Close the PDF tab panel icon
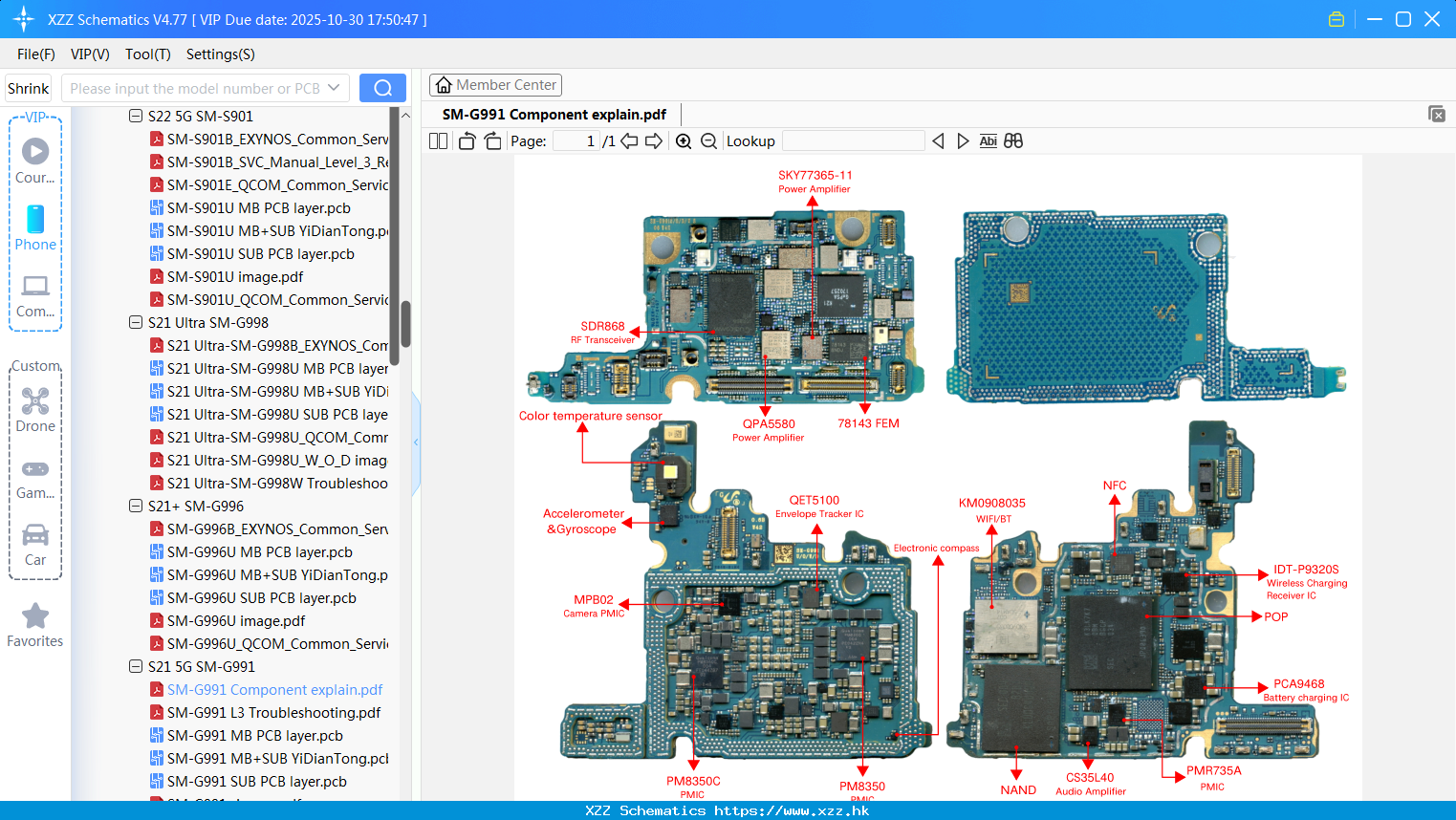 tap(1436, 114)
